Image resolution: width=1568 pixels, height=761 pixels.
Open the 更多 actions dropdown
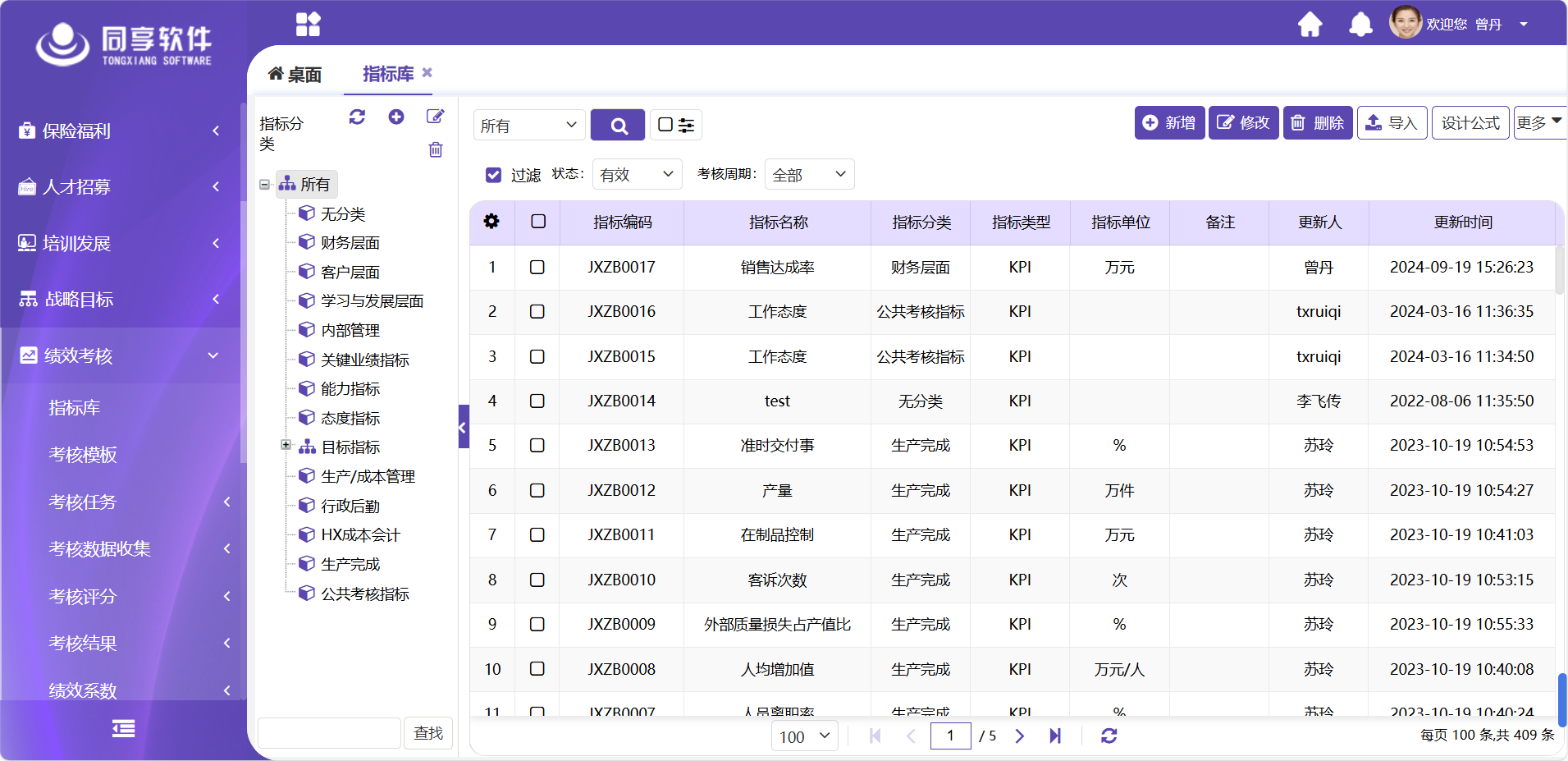[x=1539, y=122]
